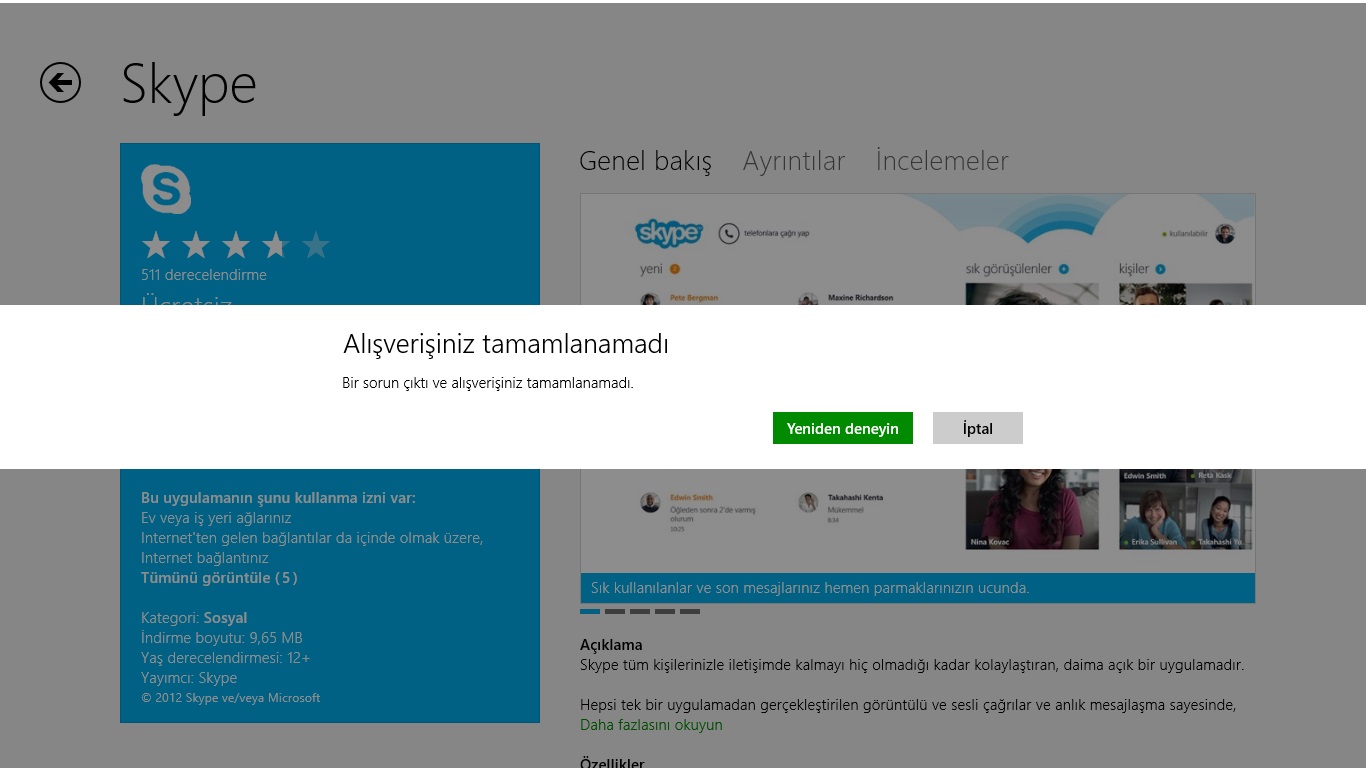The image size is (1366, 768).
Task: Click the Açıklama heading
Action: 611,645
